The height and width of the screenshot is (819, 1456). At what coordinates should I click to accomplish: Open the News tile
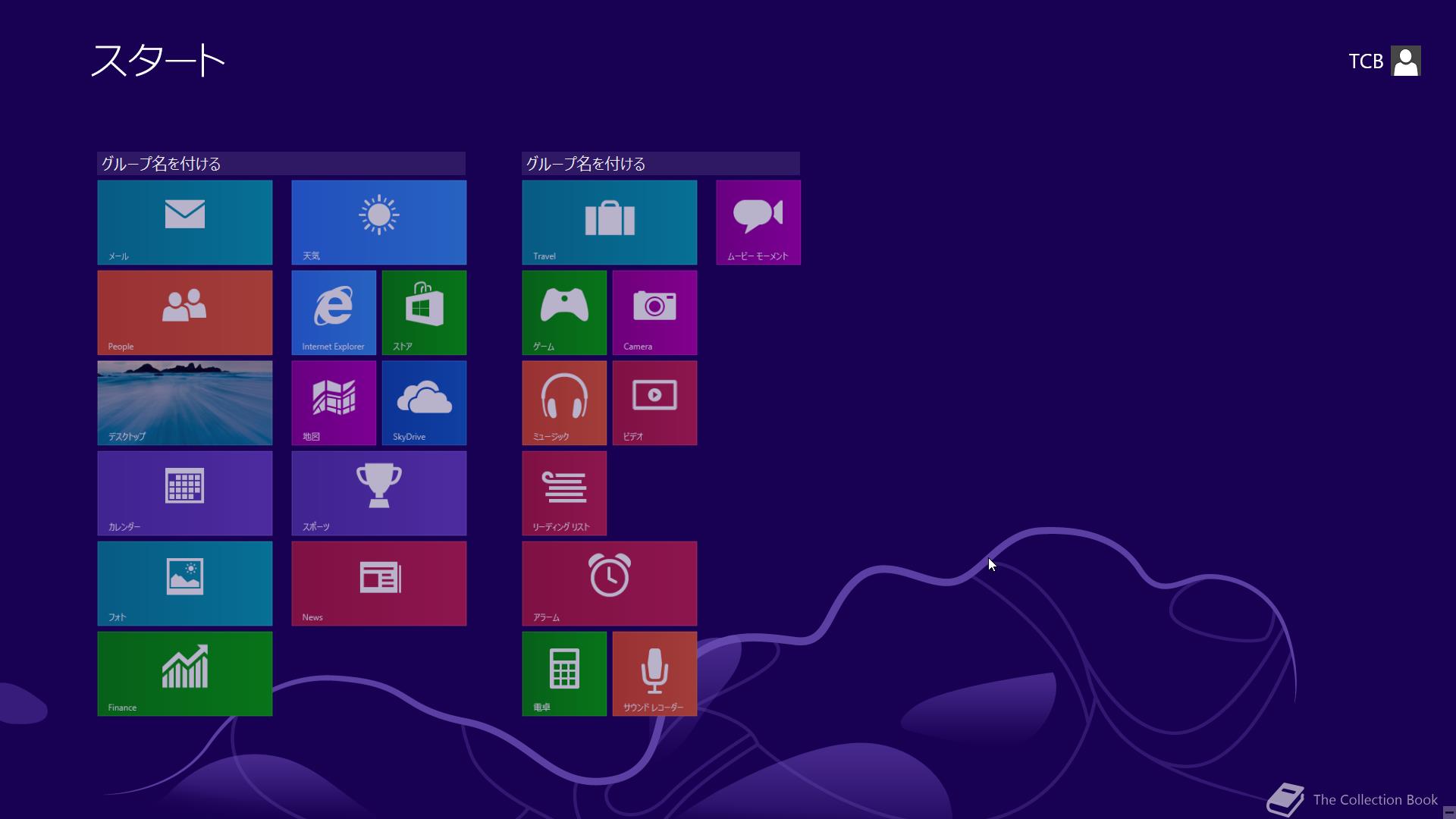[x=378, y=583]
